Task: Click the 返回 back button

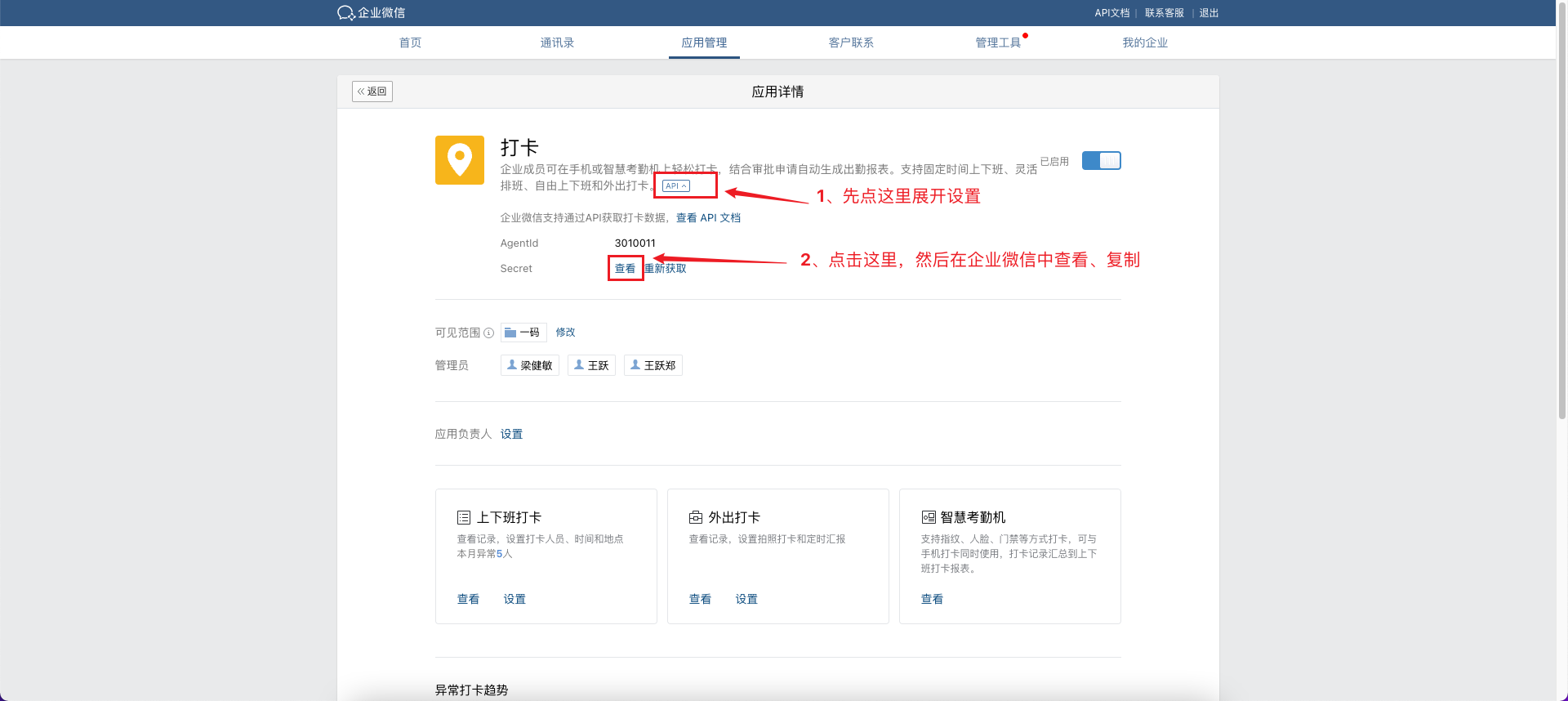Action: pos(372,92)
